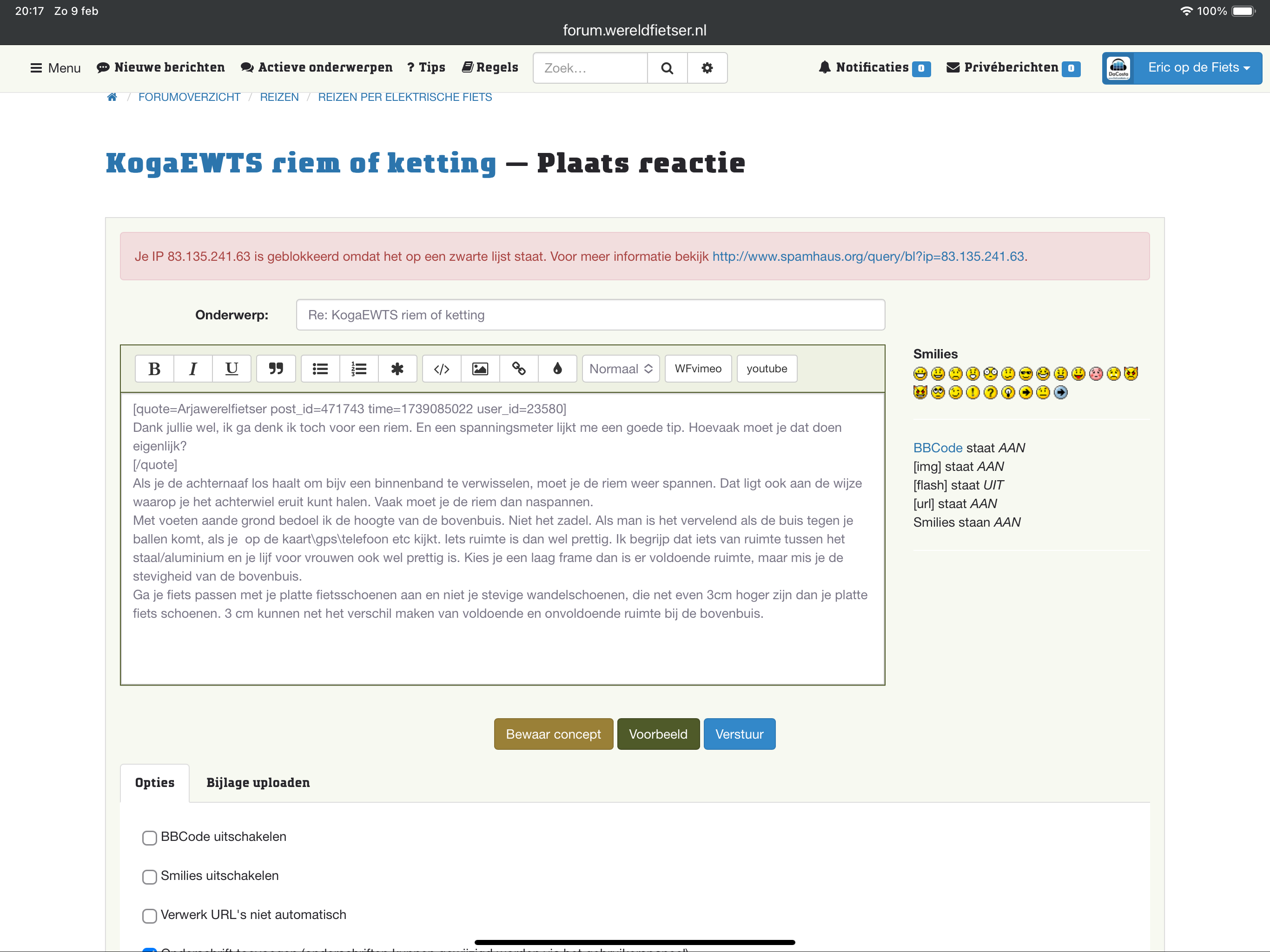Open the Normaal font size dropdown
1270x952 pixels.
point(621,369)
